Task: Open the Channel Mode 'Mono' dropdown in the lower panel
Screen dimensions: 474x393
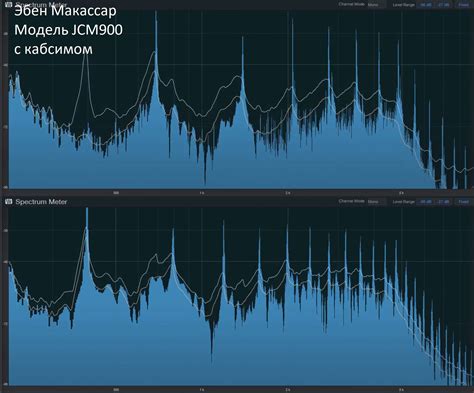Action: (x=376, y=201)
